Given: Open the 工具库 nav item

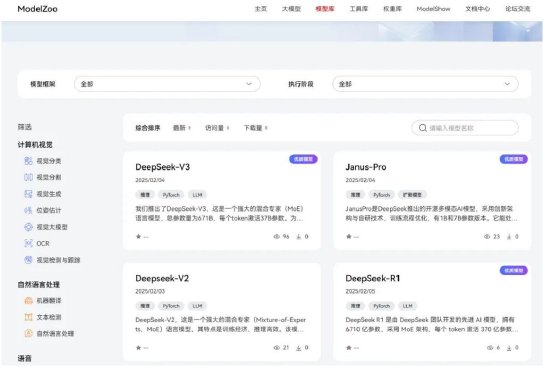Looking at the screenshot, I should tap(358, 9).
